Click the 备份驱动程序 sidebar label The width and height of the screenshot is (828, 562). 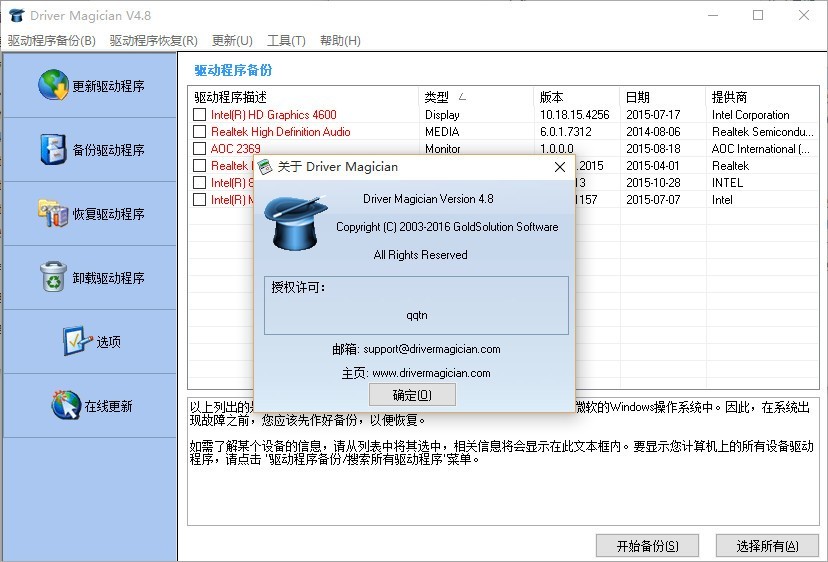click(x=108, y=150)
